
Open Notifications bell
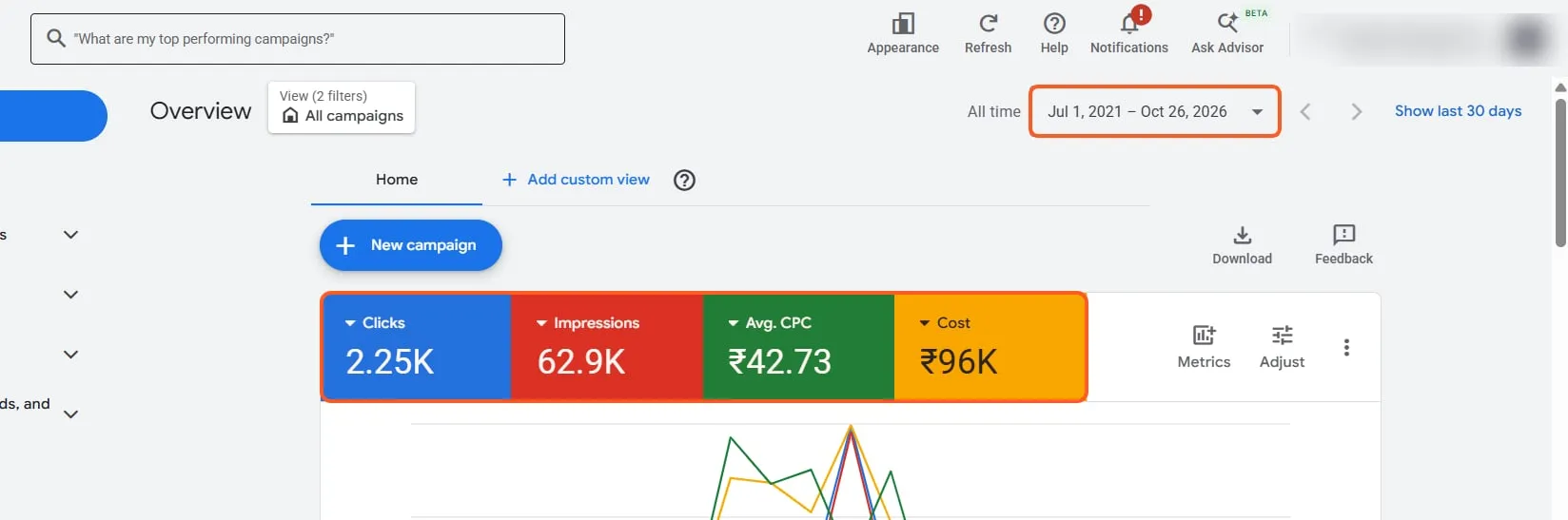pyautogui.click(x=1129, y=24)
